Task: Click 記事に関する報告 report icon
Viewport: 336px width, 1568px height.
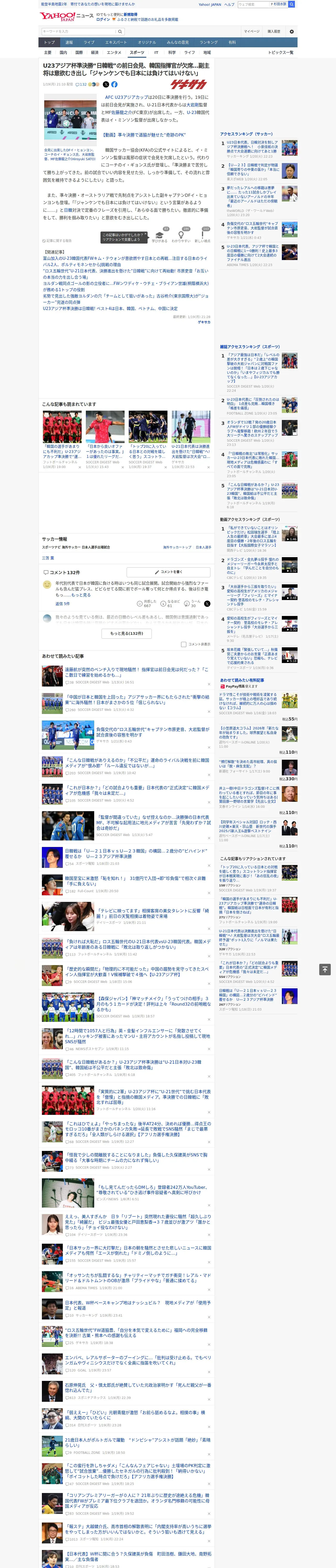Action: [57, 241]
